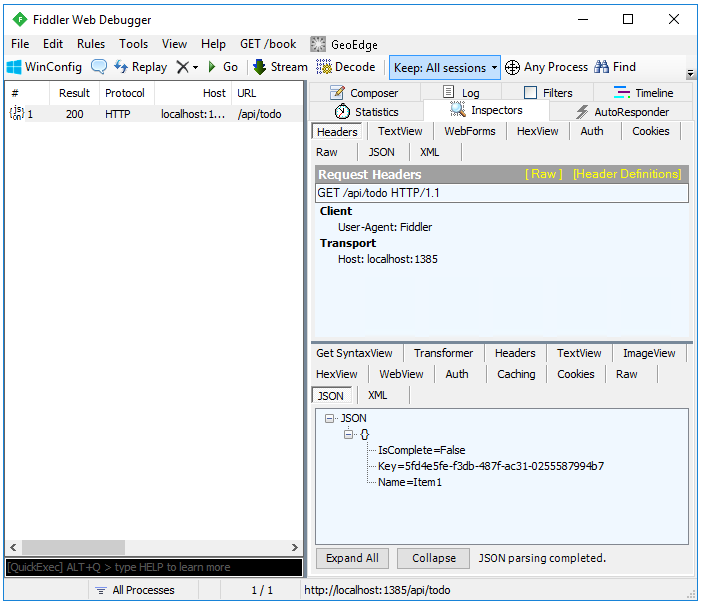
Task: Click the Host: localhost:1385 header
Action: coord(387,259)
